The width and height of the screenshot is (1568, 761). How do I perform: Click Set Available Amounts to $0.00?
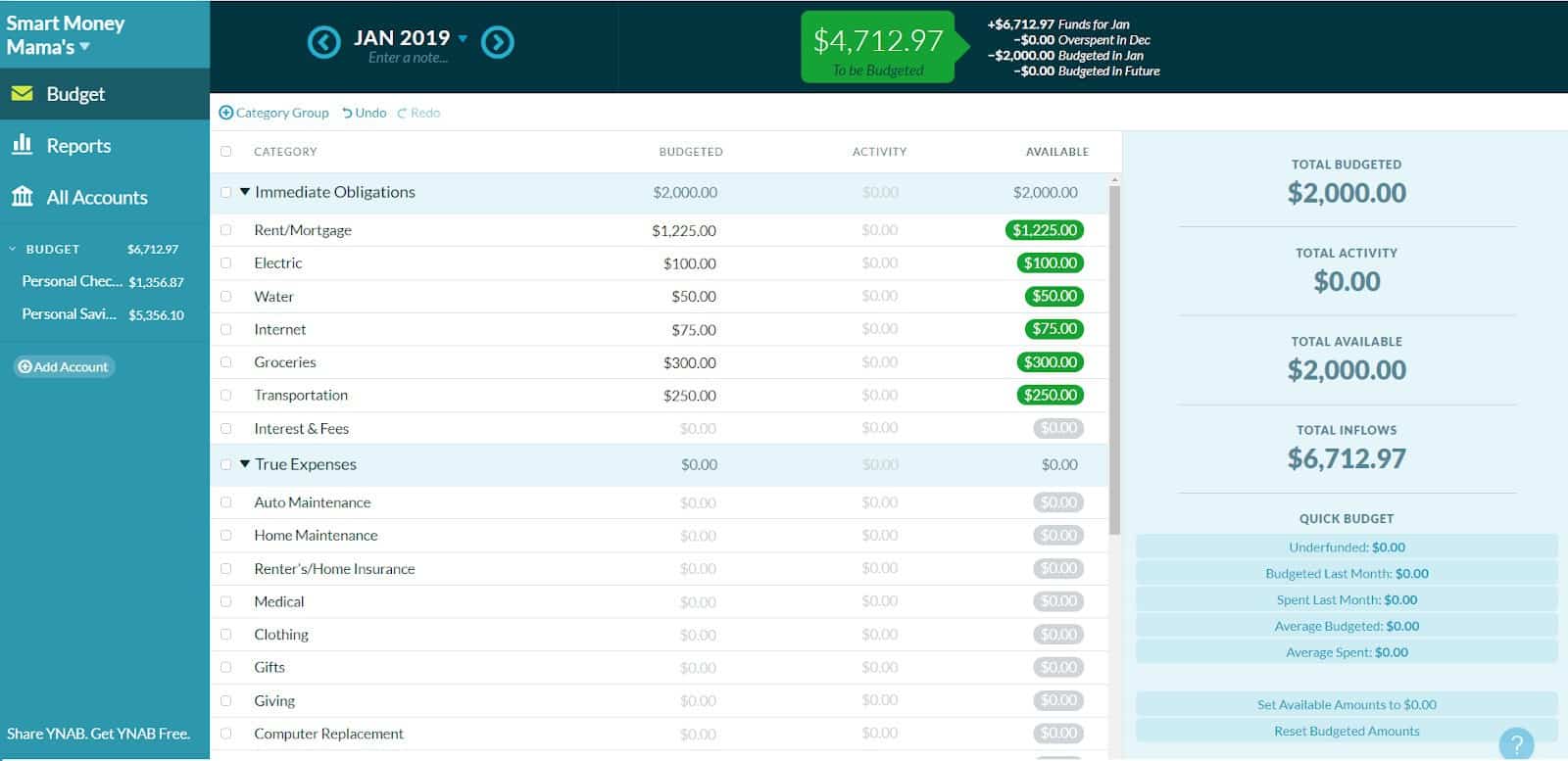[x=1347, y=705]
